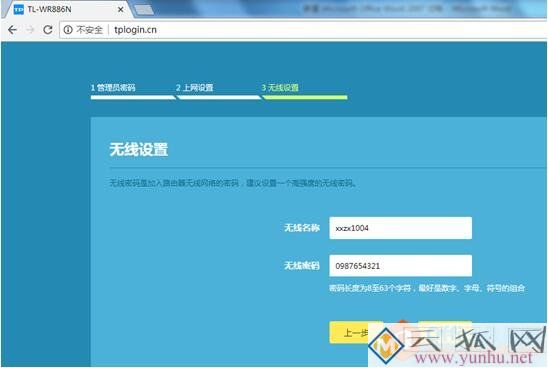Click the browser forward arrow
Image resolution: width=548 pixels, height=368 pixels.
pos(30,30)
